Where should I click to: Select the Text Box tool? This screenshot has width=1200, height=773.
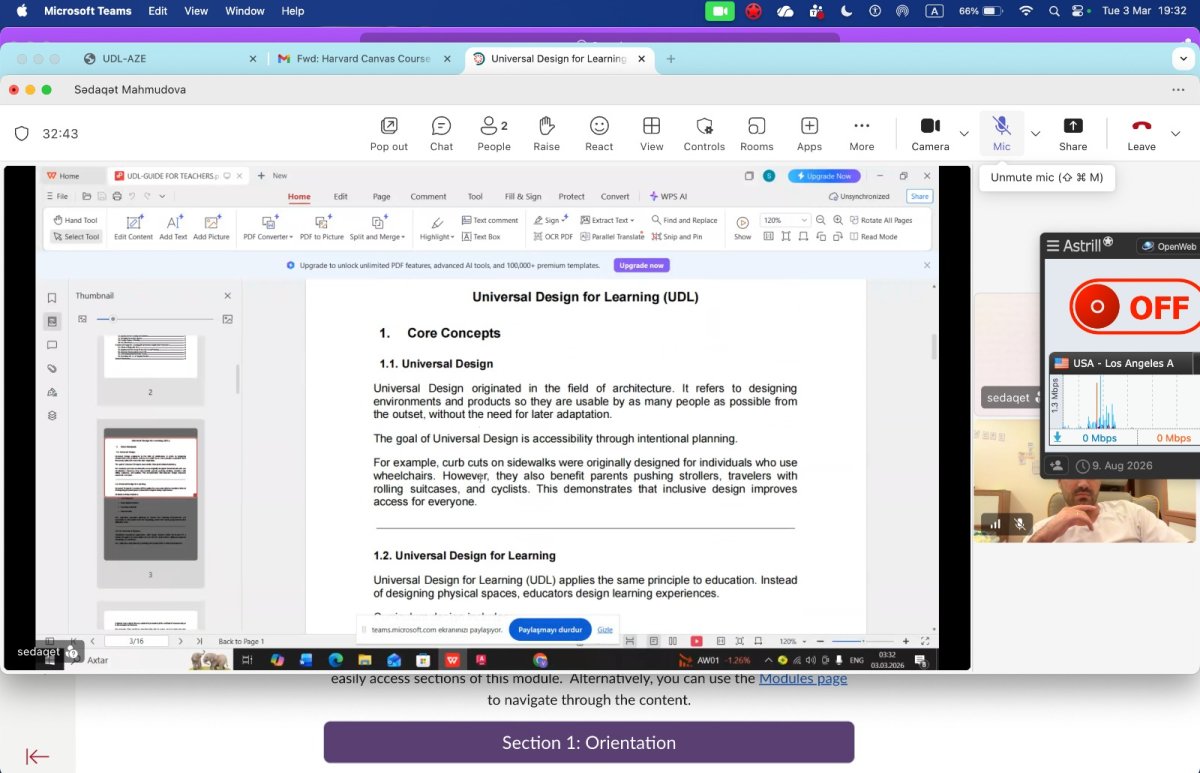481,237
